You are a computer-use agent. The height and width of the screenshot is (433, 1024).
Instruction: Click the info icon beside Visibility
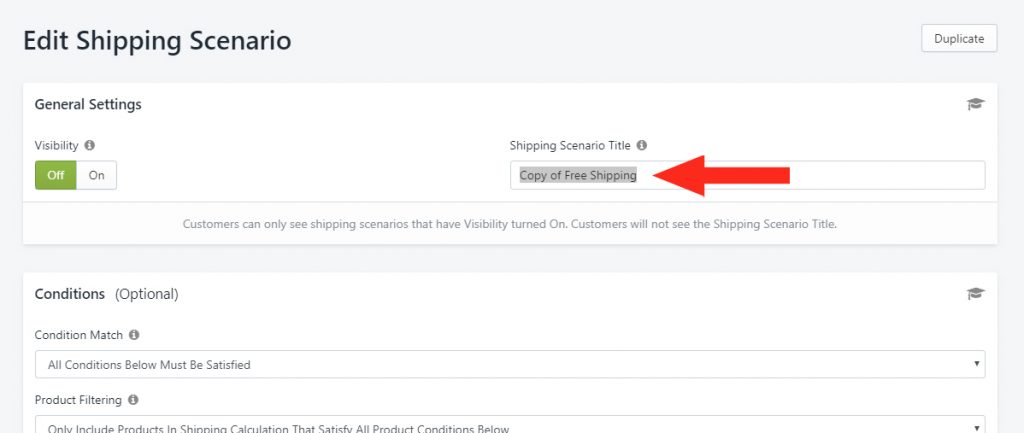89,145
